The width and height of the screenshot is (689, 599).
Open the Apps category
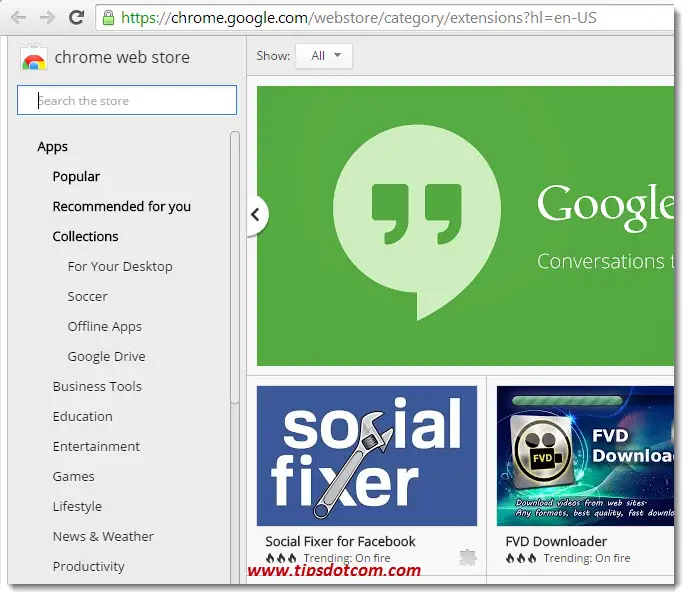[x=52, y=147]
